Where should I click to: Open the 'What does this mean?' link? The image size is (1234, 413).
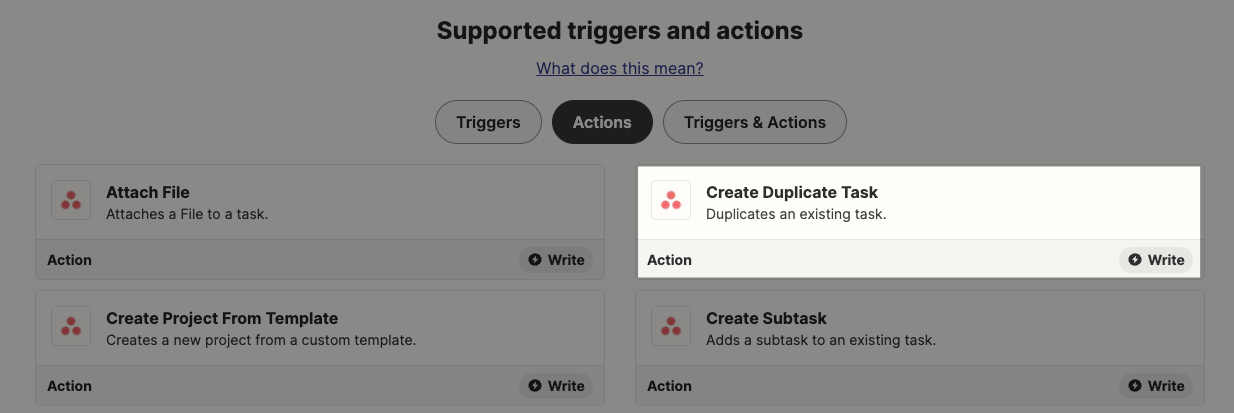(620, 68)
